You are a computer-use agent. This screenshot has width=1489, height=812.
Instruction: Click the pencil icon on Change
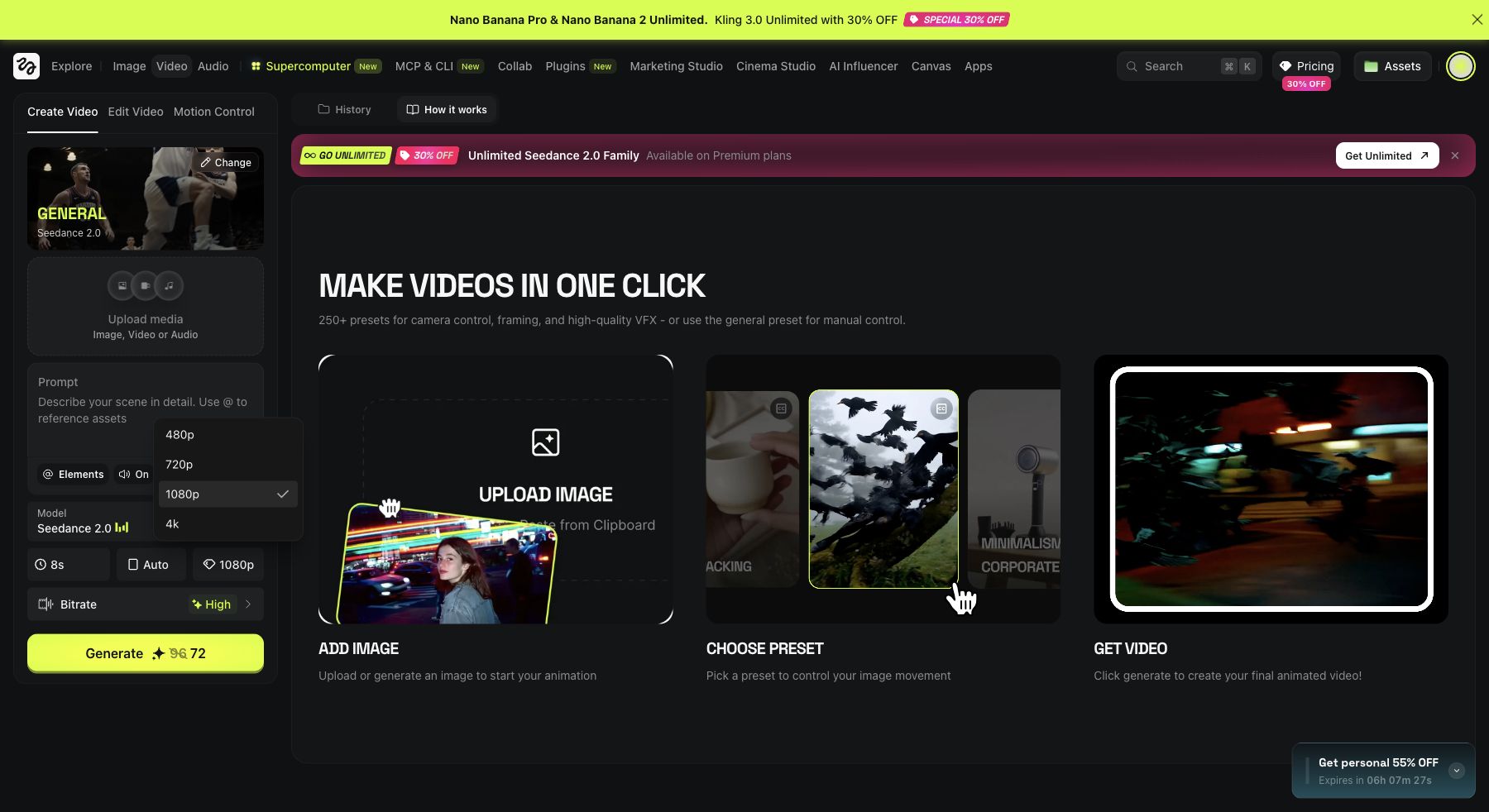[205, 163]
